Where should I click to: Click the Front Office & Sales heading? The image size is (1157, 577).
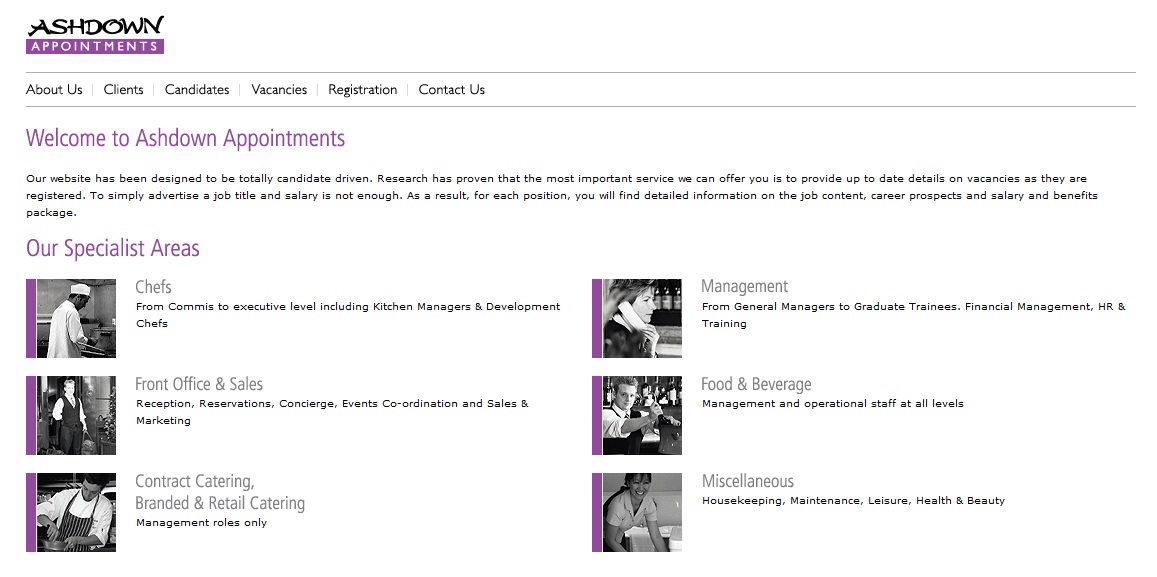point(199,384)
